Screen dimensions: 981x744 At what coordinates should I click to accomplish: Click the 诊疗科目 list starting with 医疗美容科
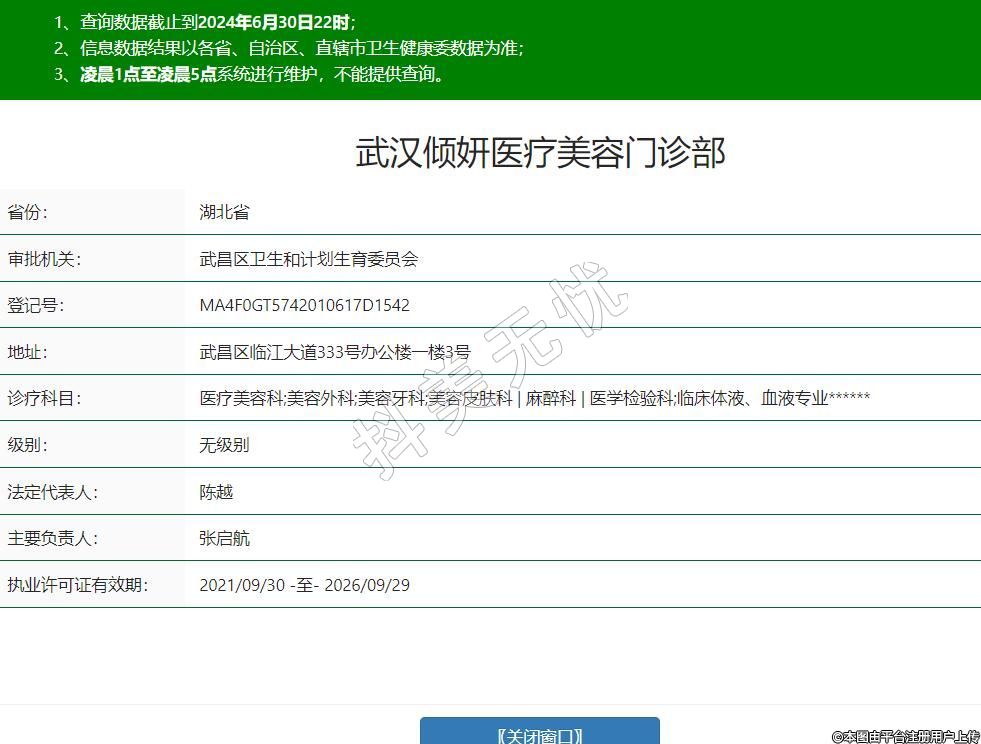(534, 398)
